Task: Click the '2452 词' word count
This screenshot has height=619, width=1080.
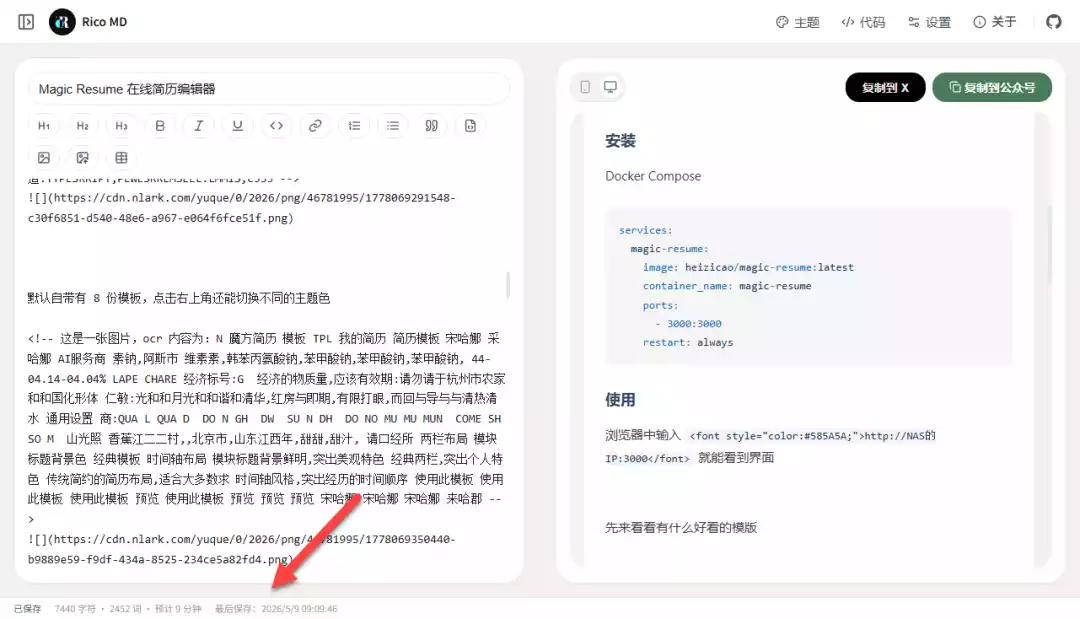Action: (125, 609)
